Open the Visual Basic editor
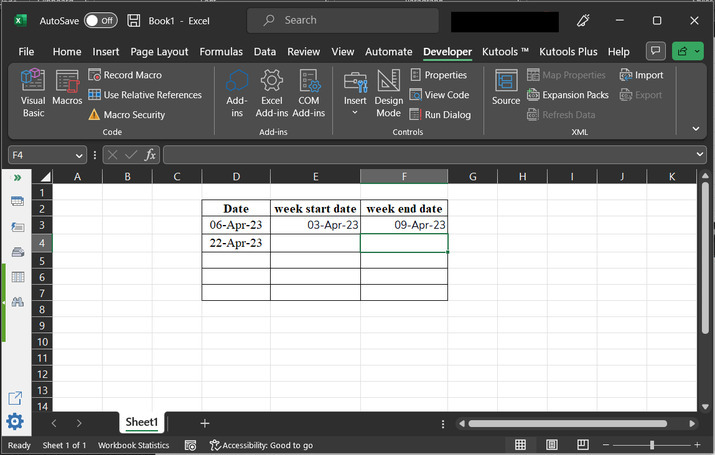715x455 pixels. tap(33, 92)
